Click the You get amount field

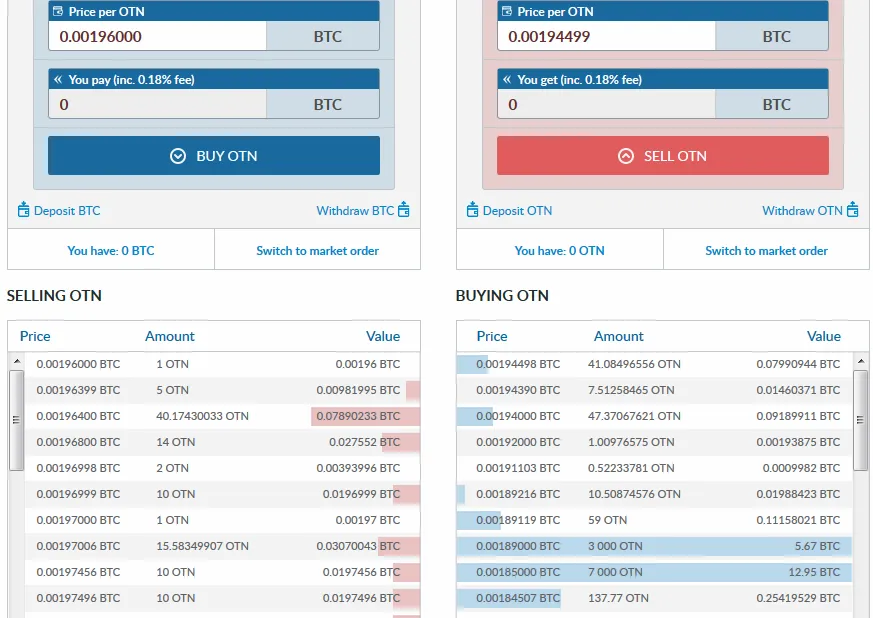[x=606, y=104]
